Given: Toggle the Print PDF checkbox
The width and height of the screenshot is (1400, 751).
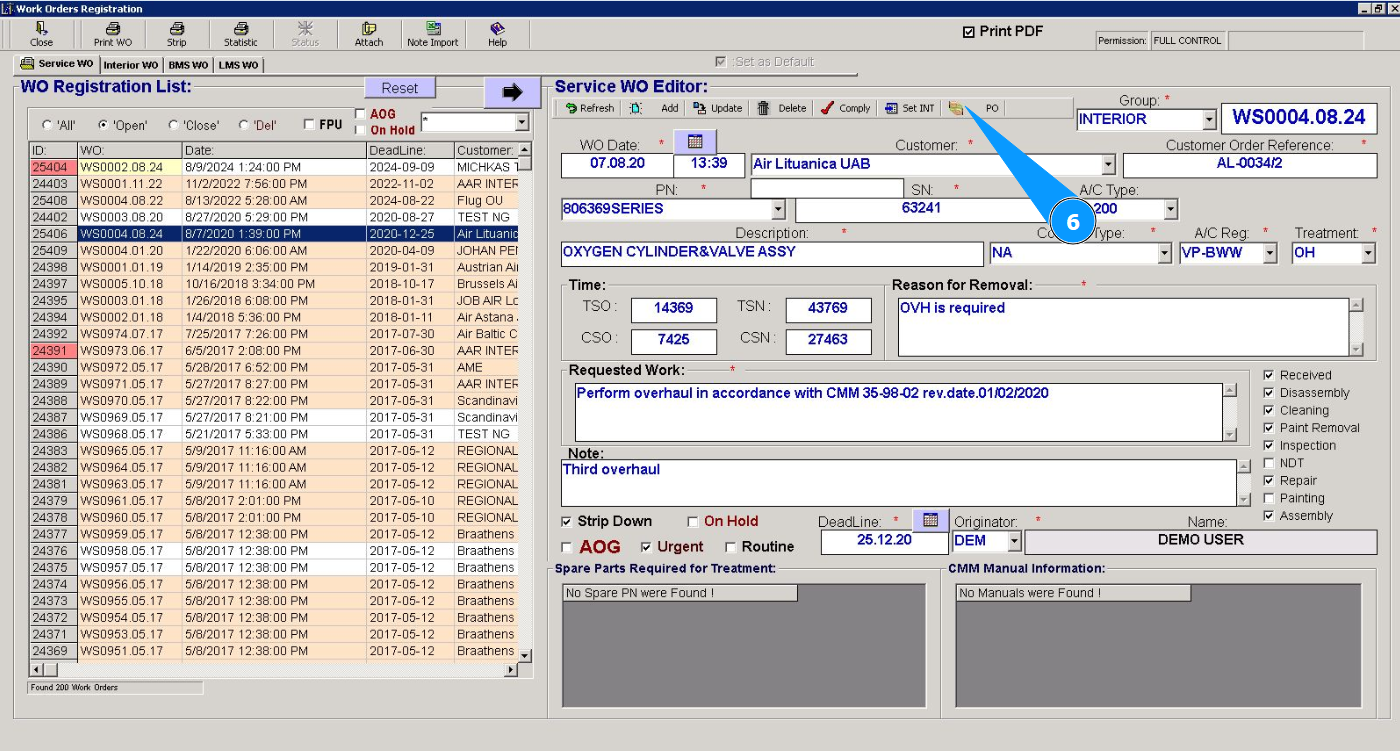Looking at the screenshot, I should tap(968, 32).
